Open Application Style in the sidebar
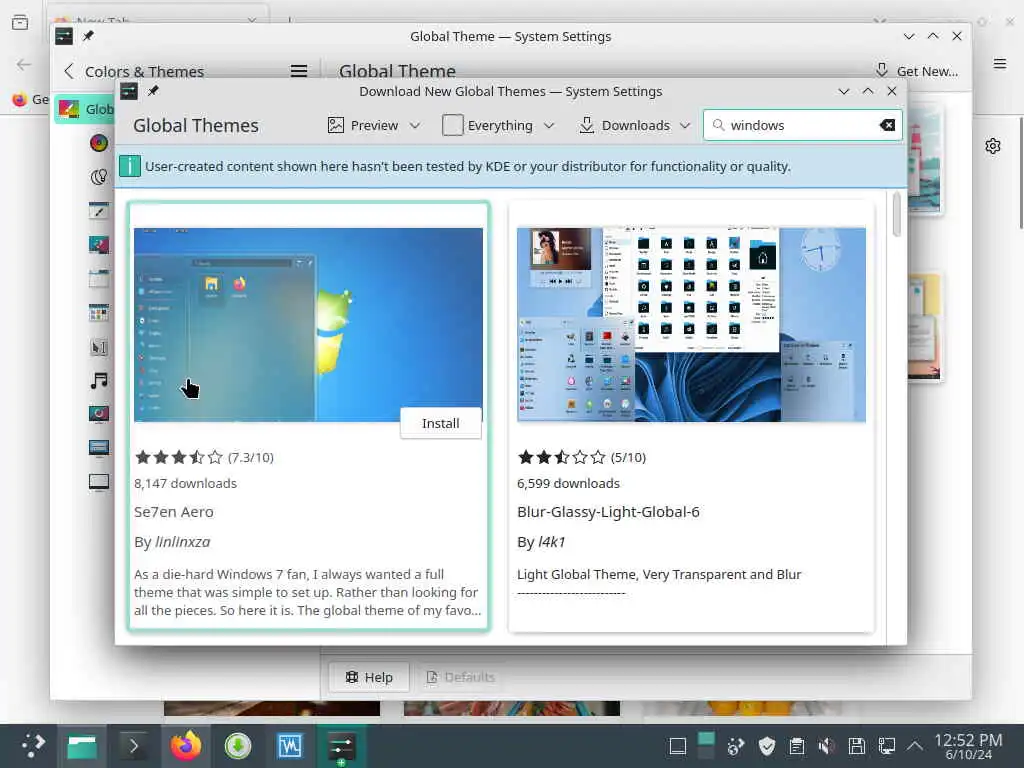Image resolution: width=1024 pixels, height=768 pixels. [x=99, y=210]
